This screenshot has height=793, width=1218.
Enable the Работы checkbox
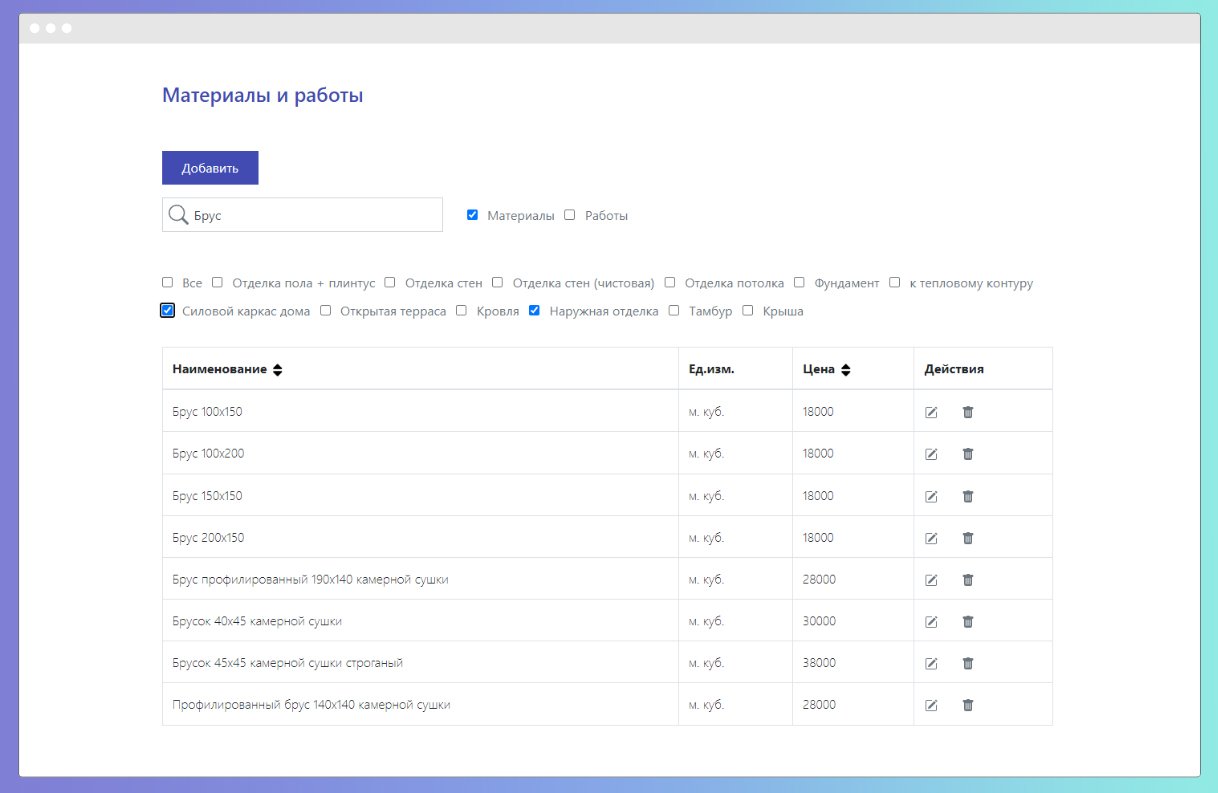pos(570,215)
